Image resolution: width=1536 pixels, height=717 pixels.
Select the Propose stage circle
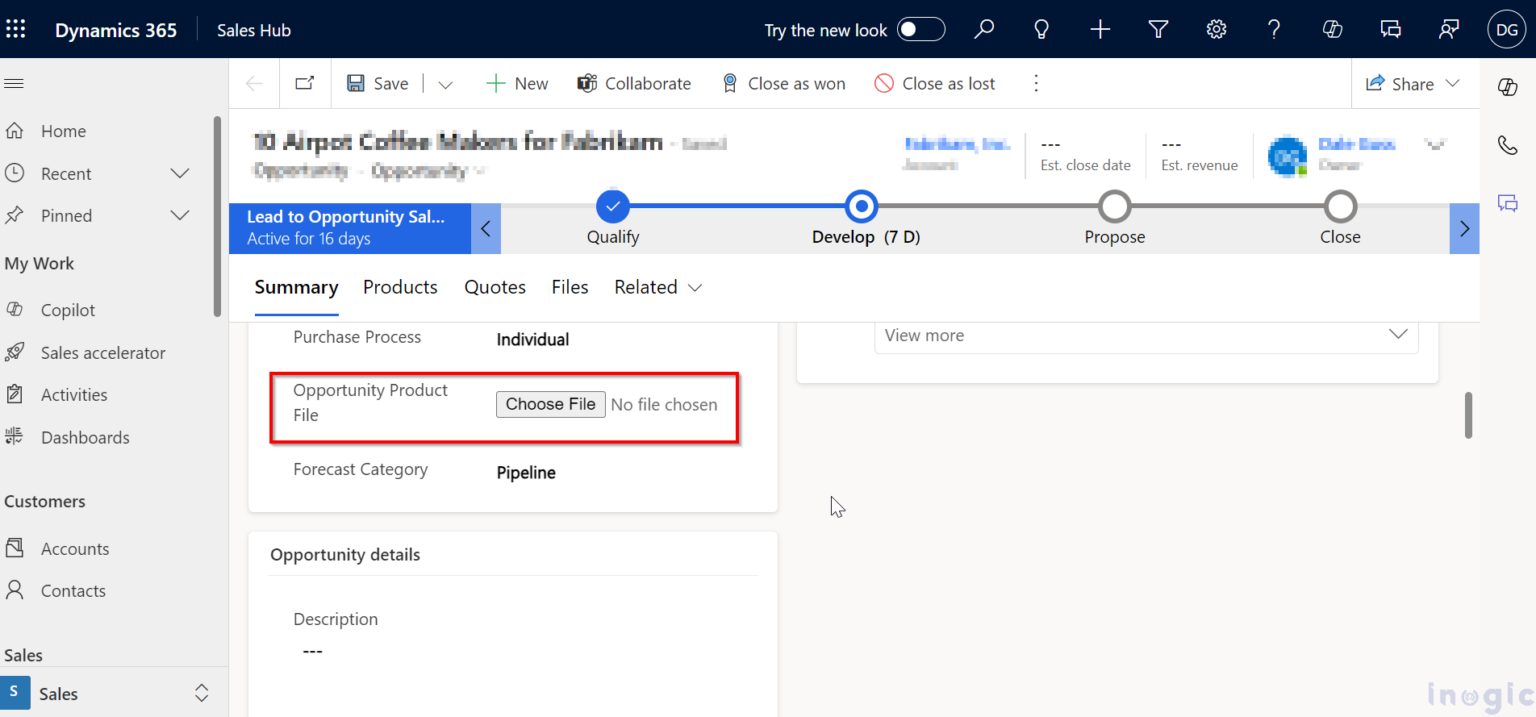click(x=1114, y=208)
